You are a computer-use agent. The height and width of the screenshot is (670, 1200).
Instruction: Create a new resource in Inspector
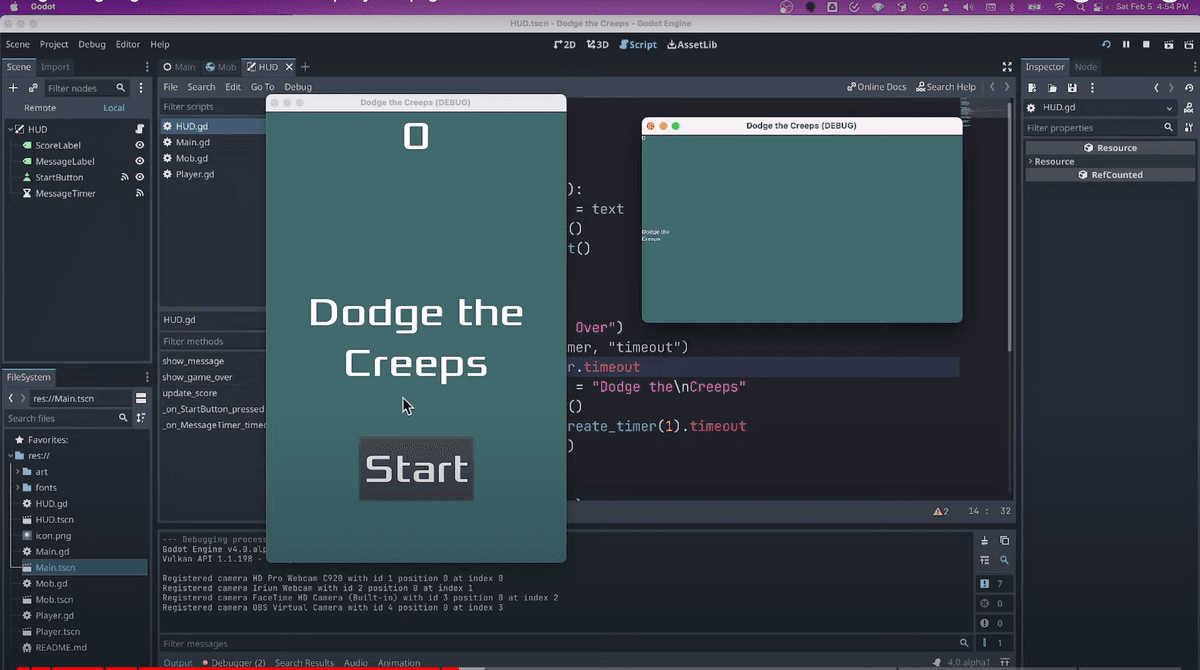tap(1033, 88)
